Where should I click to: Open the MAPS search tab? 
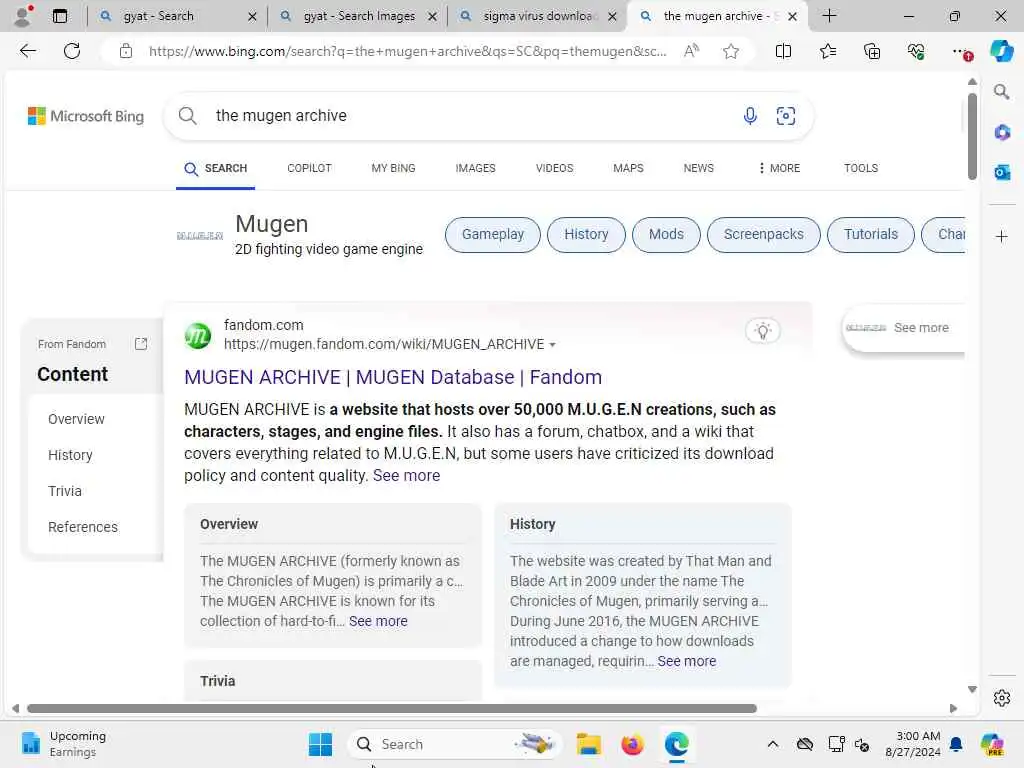tap(628, 168)
